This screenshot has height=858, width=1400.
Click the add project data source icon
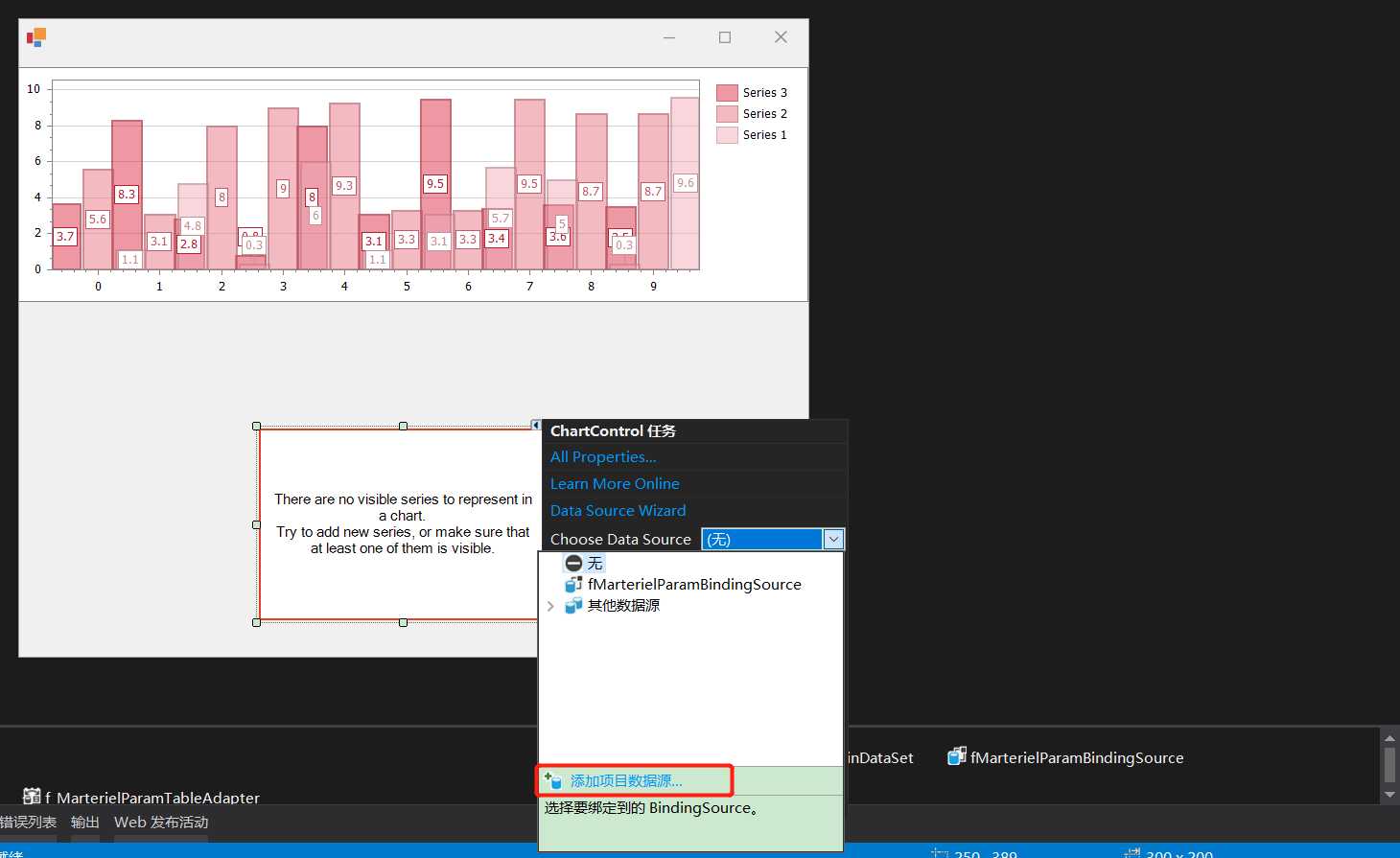point(553,780)
